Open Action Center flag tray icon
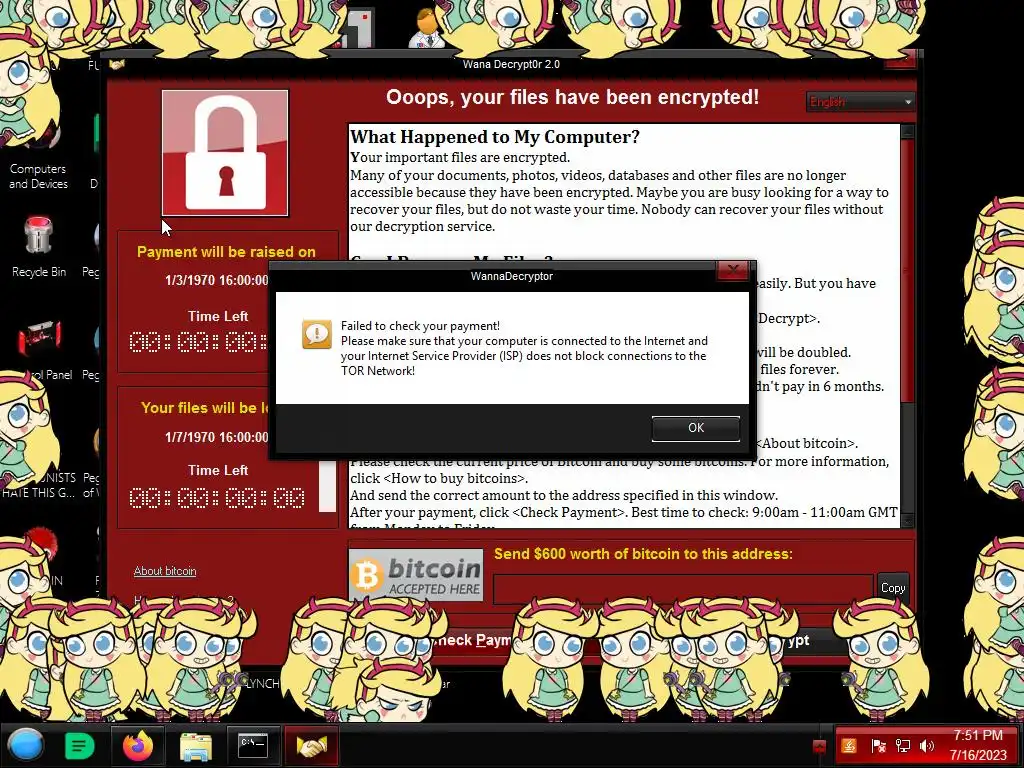This screenshot has width=1024, height=768. [878, 746]
